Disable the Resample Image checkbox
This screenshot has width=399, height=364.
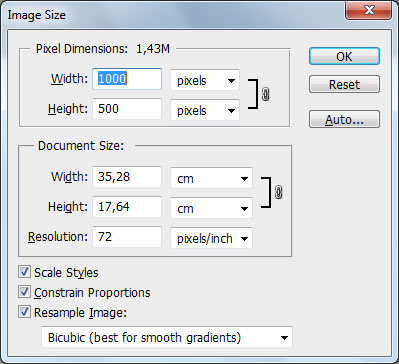tap(24, 312)
